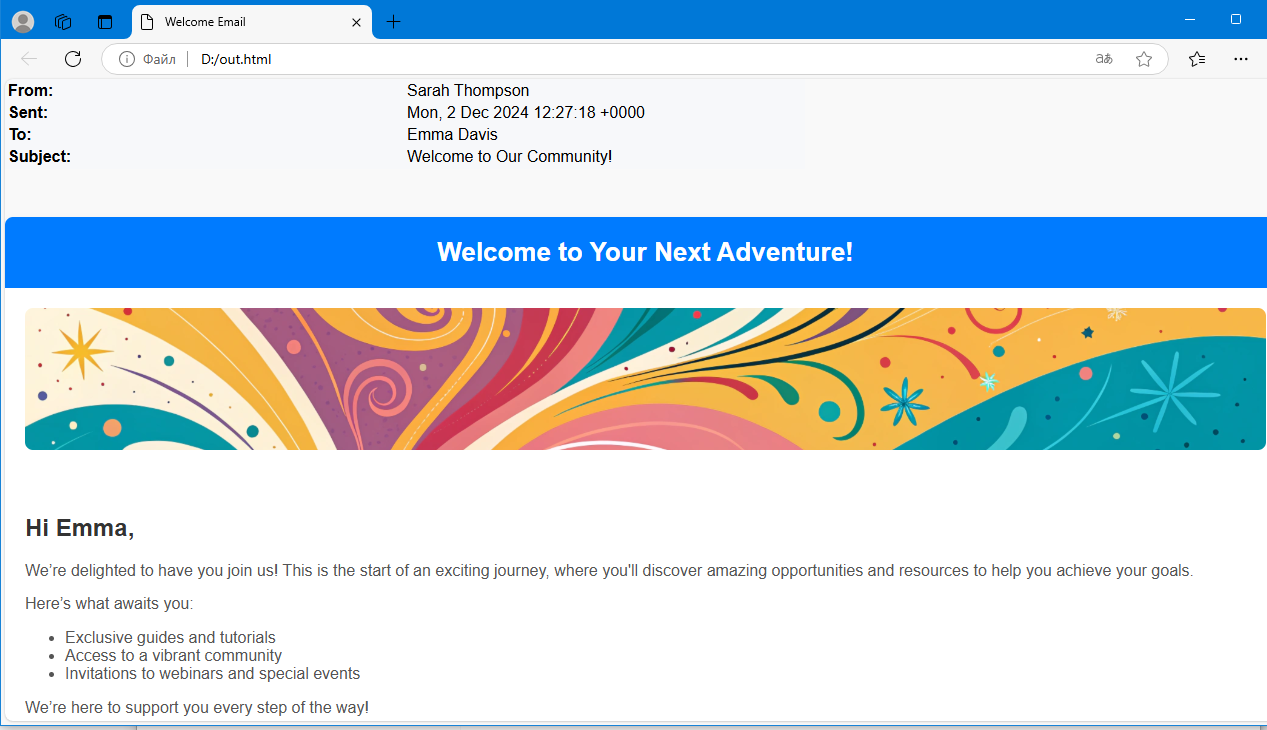
Task: Open the favorites list icon
Action: pyautogui.click(x=1197, y=59)
